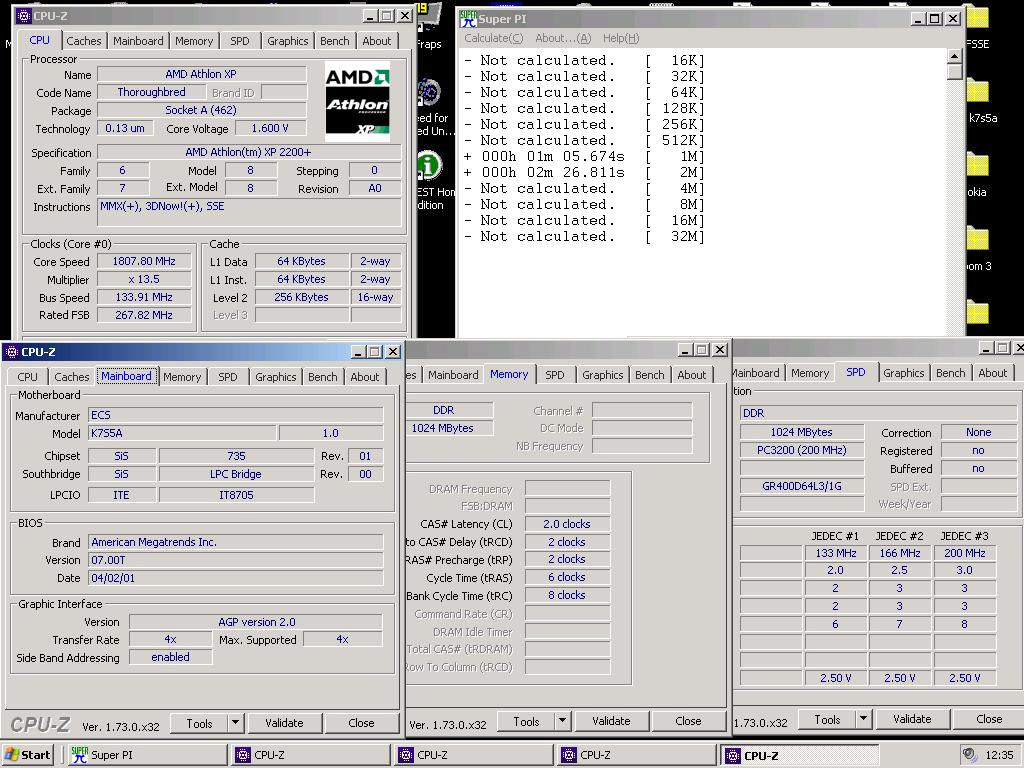
Task: Click Validate in the SPD CPU-Z window
Action: pos(912,719)
